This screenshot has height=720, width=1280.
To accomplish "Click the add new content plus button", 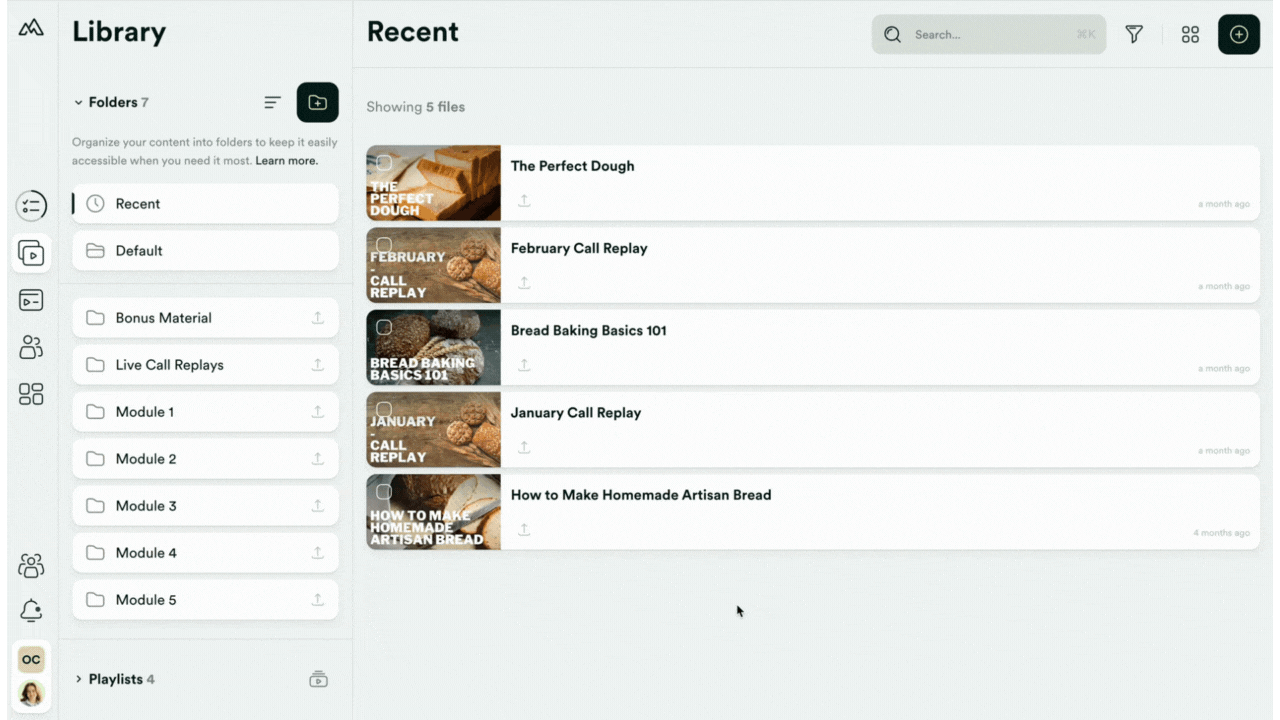I will click(x=1239, y=34).
